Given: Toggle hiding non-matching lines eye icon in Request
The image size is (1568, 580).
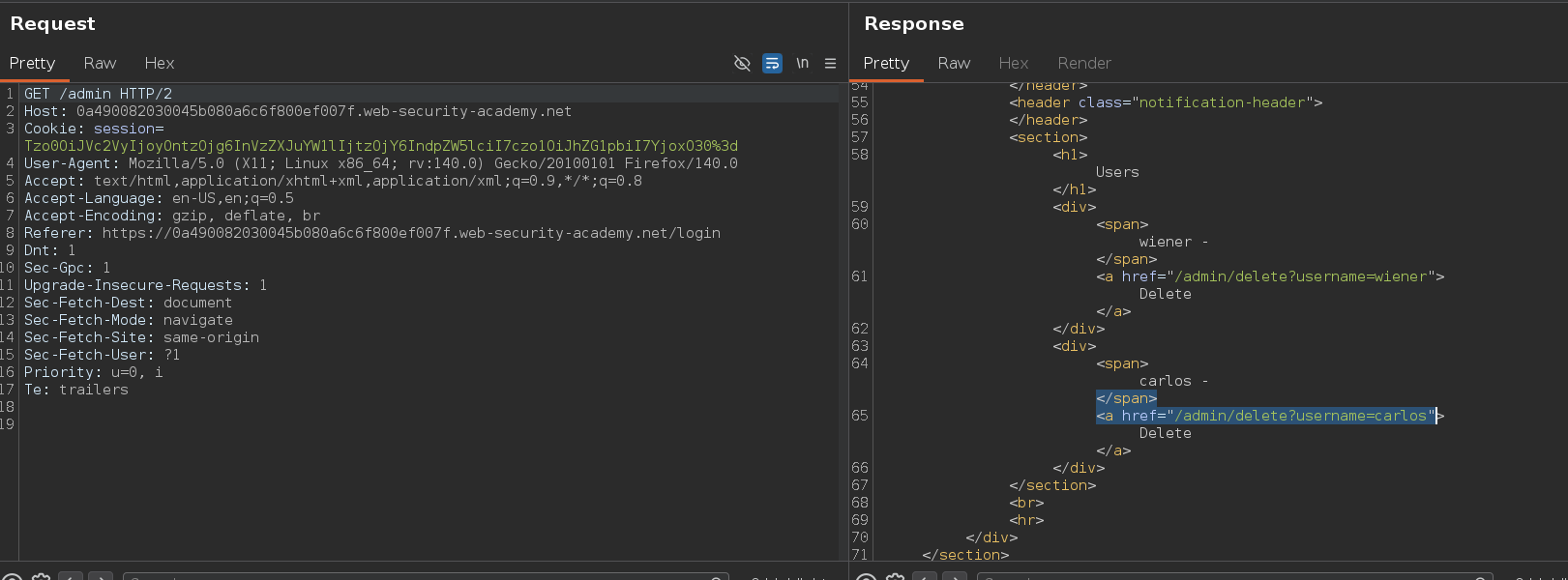Looking at the screenshot, I should [x=742, y=63].
